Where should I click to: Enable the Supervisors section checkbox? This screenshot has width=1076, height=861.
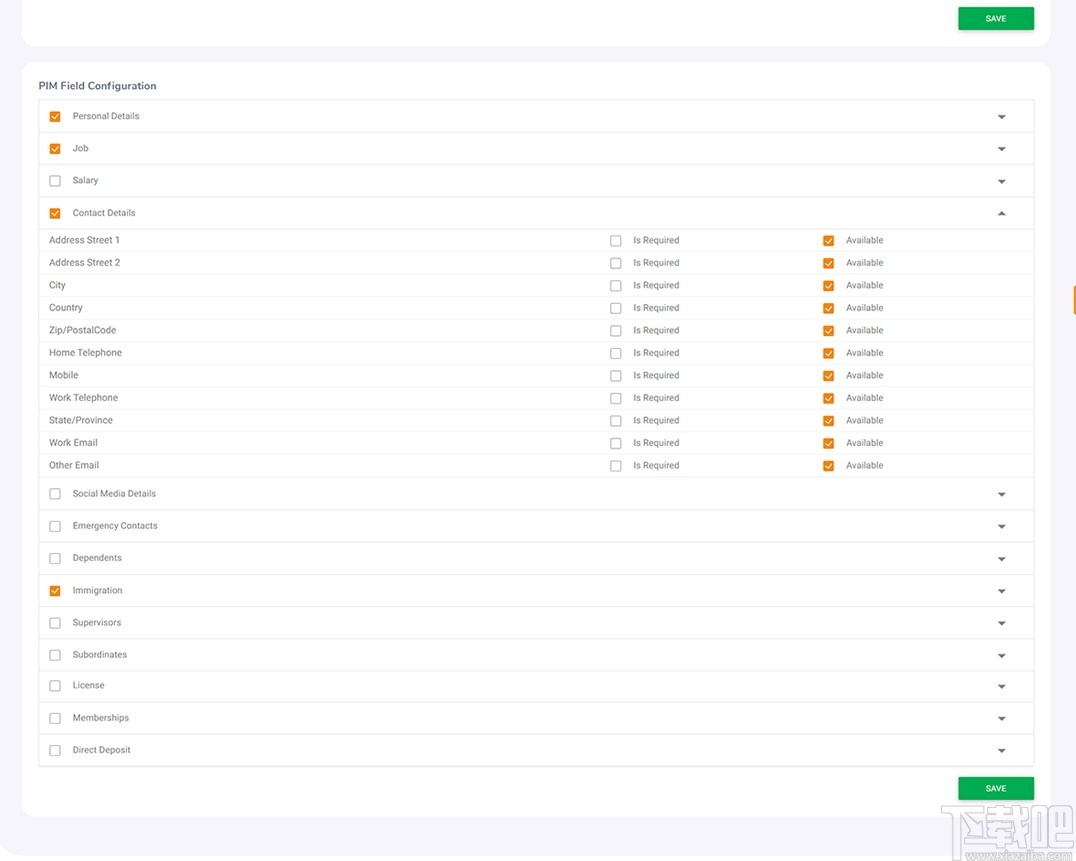[x=55, y=623]
